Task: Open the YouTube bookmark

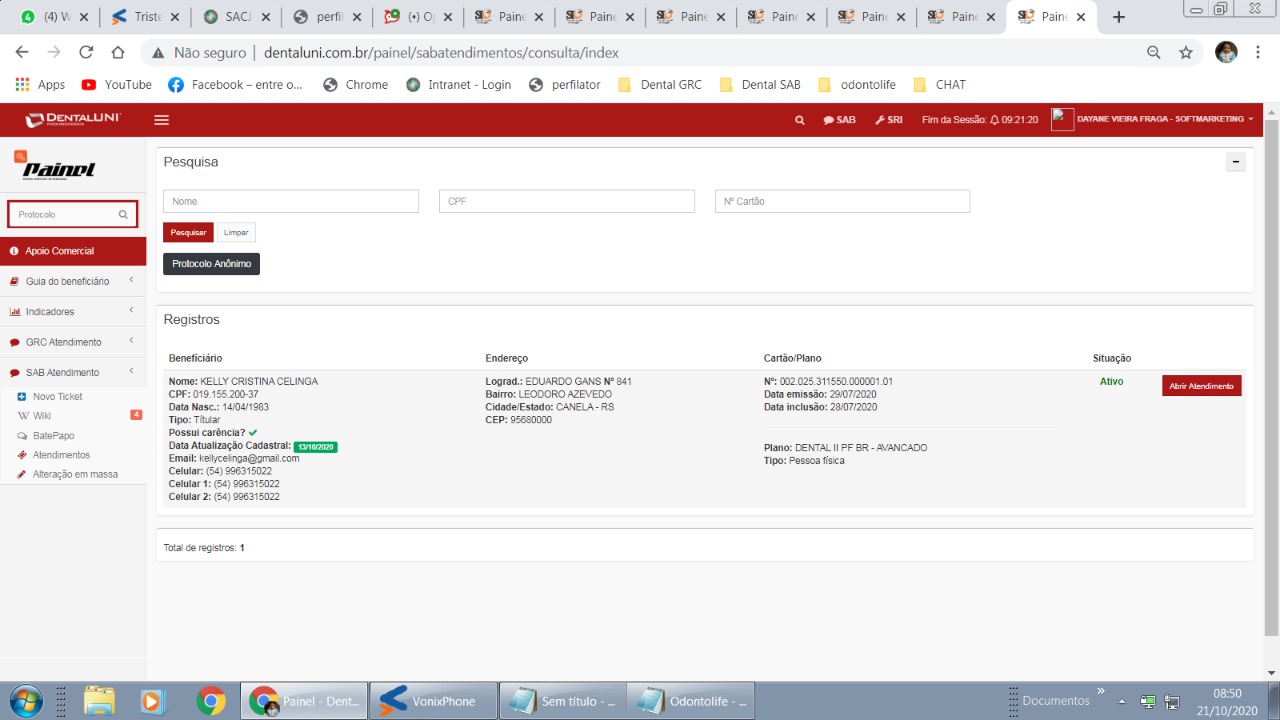Action: [x=117, y=85]
